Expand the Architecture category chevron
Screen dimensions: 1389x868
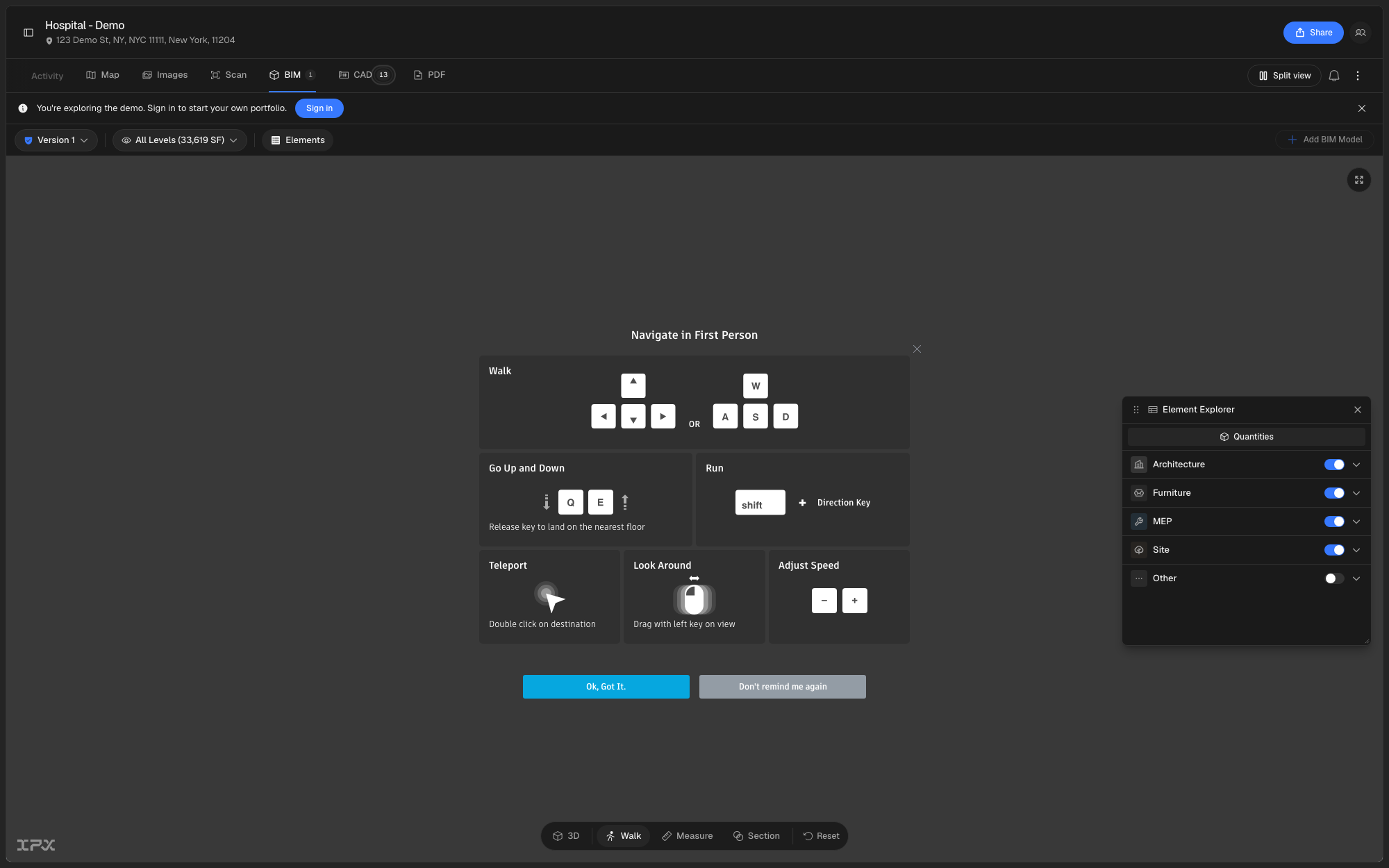coord(1356,465)
